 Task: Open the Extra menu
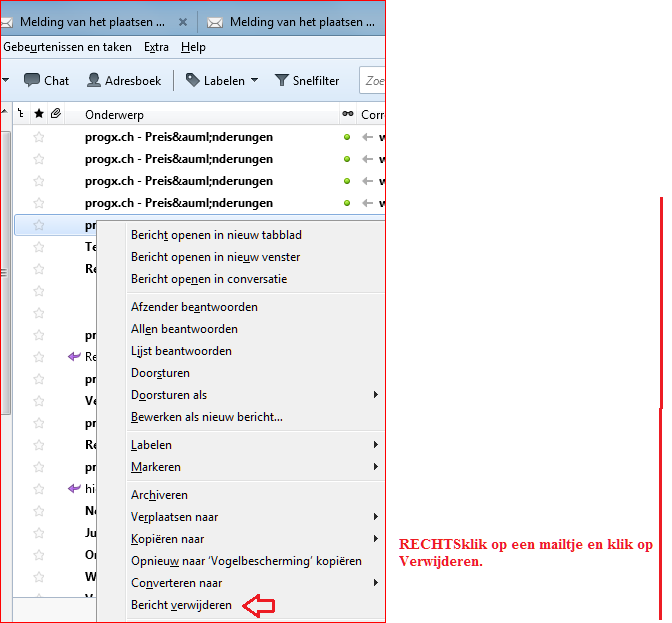click(156, 47)
